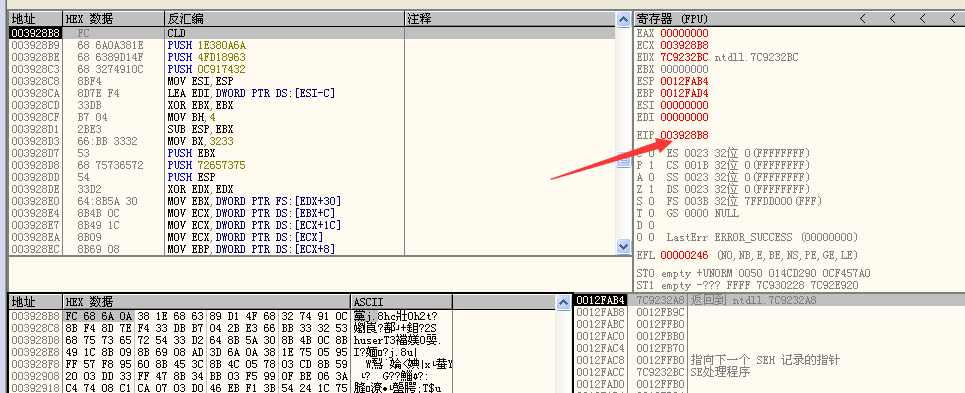Click the ST0 empty FPU register line
Screen dimensions: 965x393
pos(754,274)
